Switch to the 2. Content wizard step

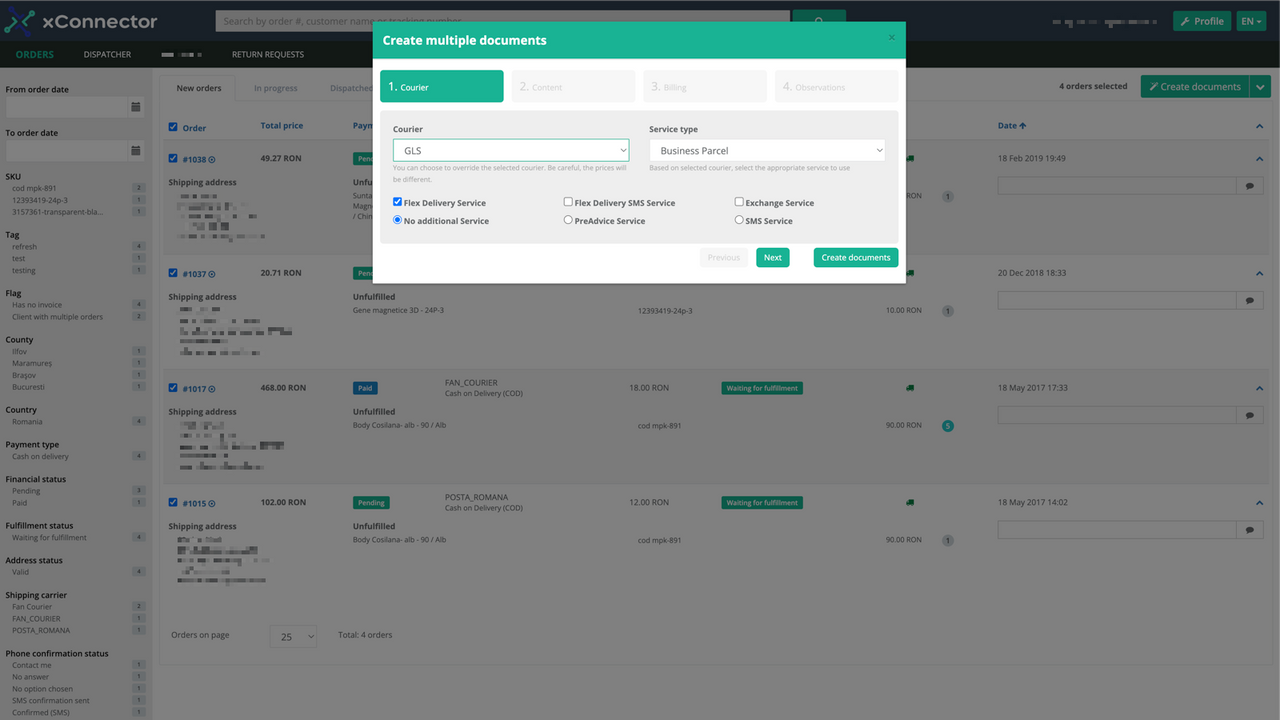click(572, 86)
